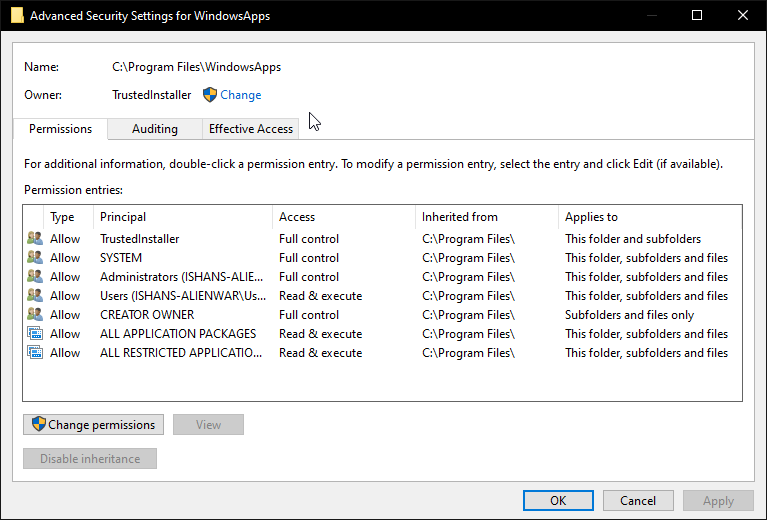Viewport: 767px width, 520px height.
Task: Close the Advanced Security Settings window
Action: tap(743, 15)
